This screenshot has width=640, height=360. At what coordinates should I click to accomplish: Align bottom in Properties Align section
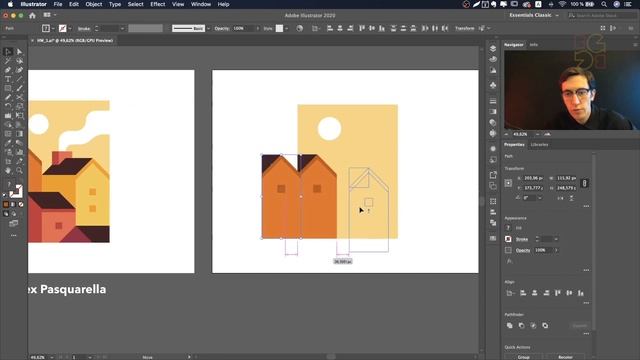click(x=581, y=293)
